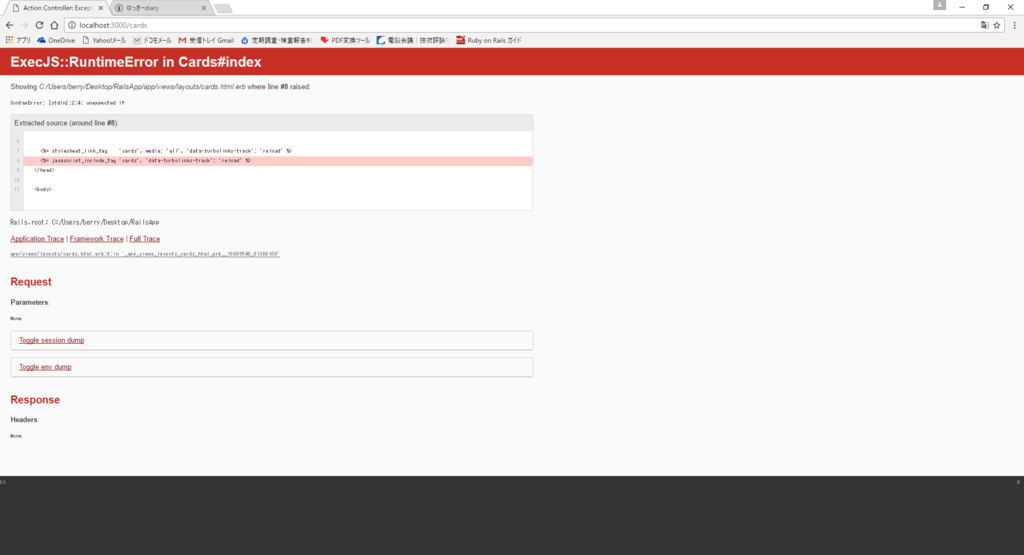Bookmark this page with the star
The width and height of the screenshot is (1024, 555).
click(x=997, y=25)
